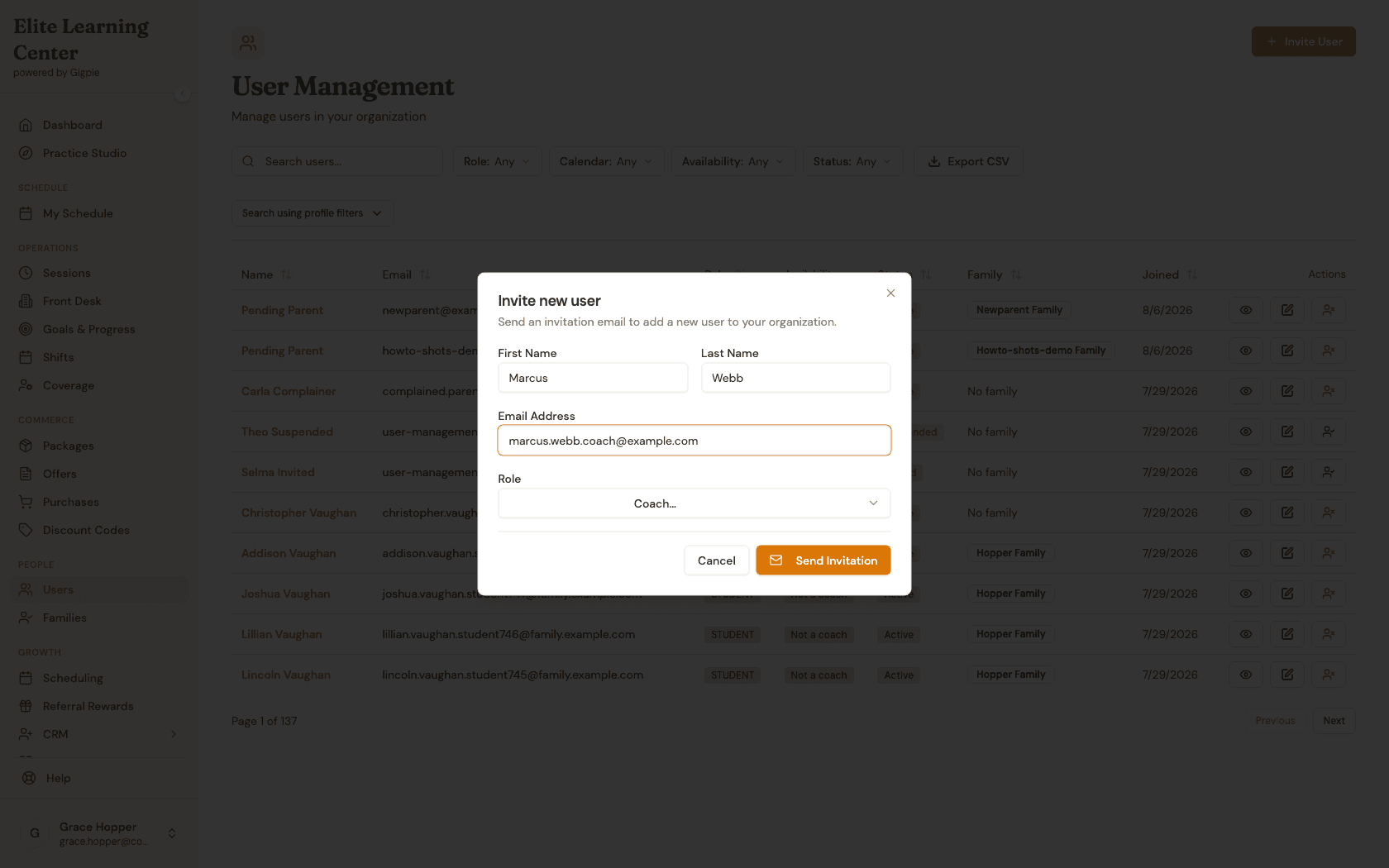This screenshot has height=868, width=1389.
Task: Click the Referral Rewards gift icon
Action: tap(26, 706)
